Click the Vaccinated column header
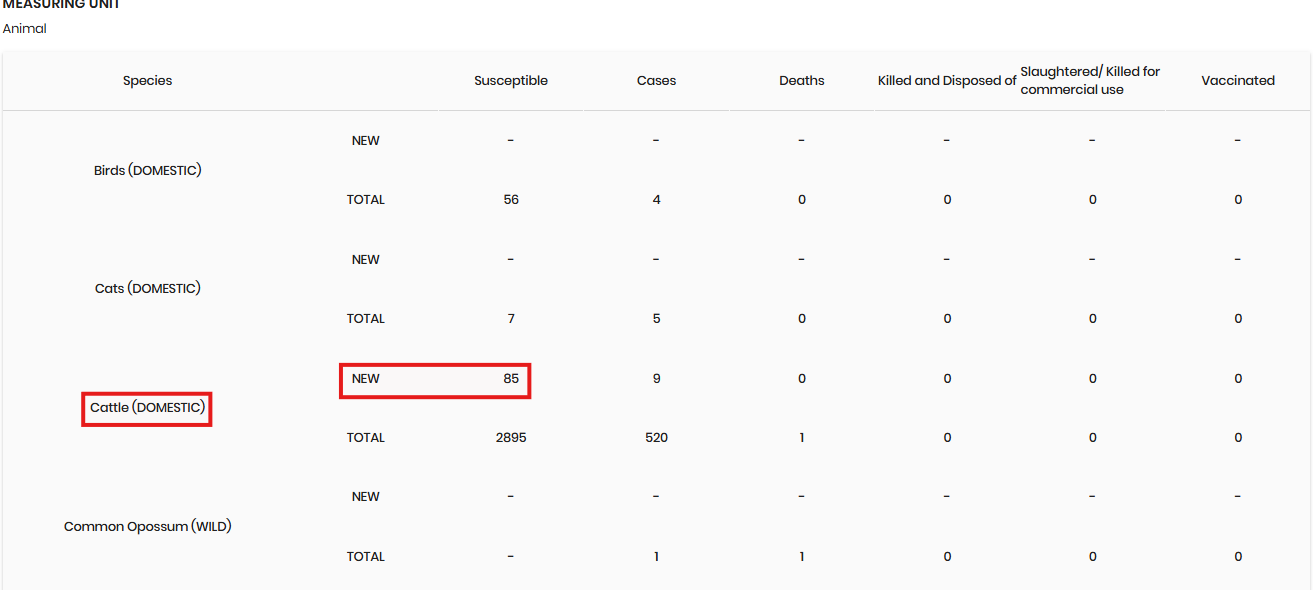This screenshot has height=590, width=1313. [x=1237, y=81]
